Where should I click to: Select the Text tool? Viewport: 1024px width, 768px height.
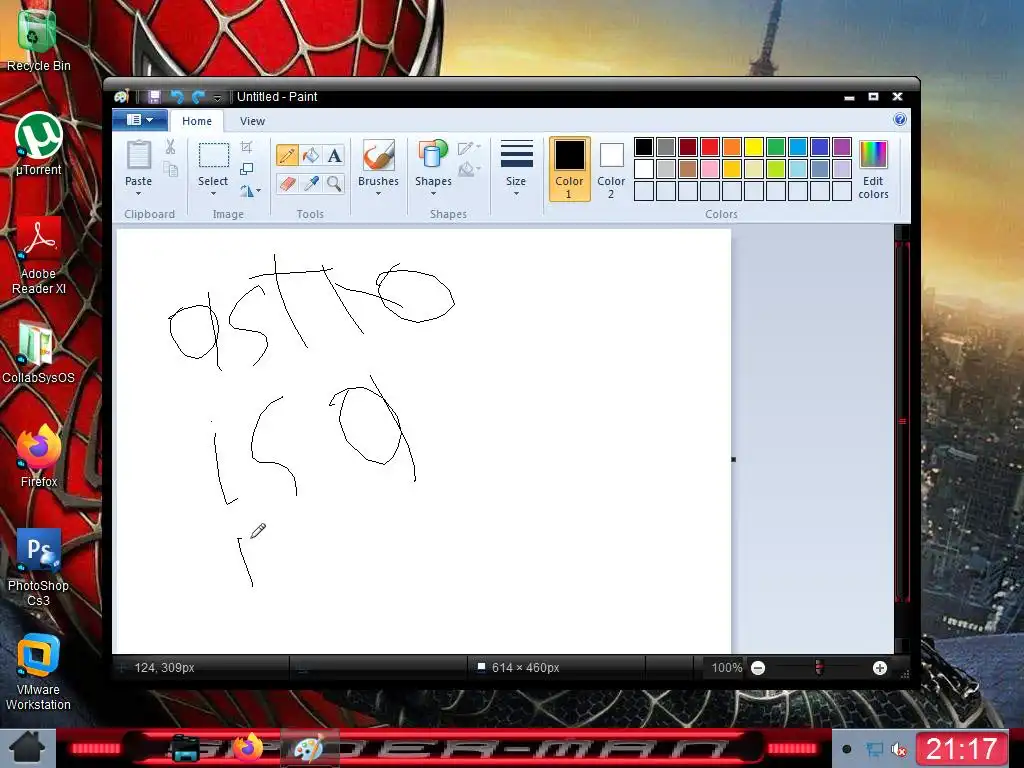[x=334, y=155]
